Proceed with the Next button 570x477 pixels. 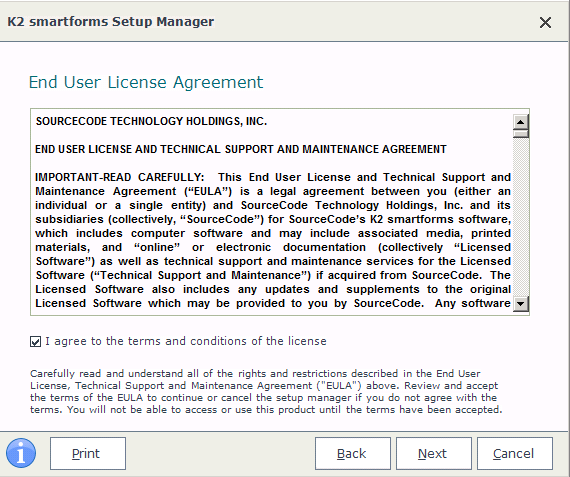point(434,453)
